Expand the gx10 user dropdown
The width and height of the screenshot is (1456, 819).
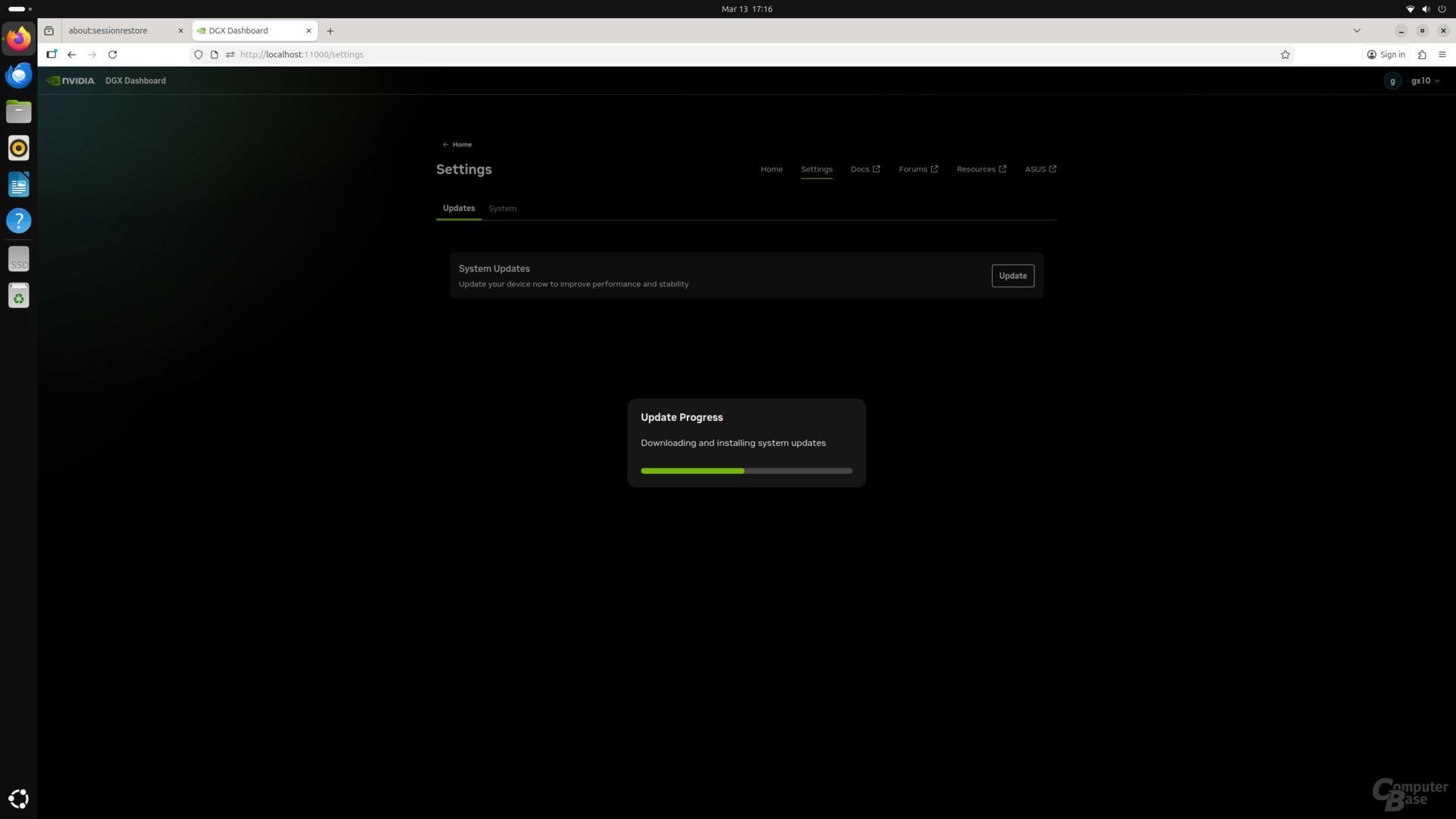[1425, 81]
